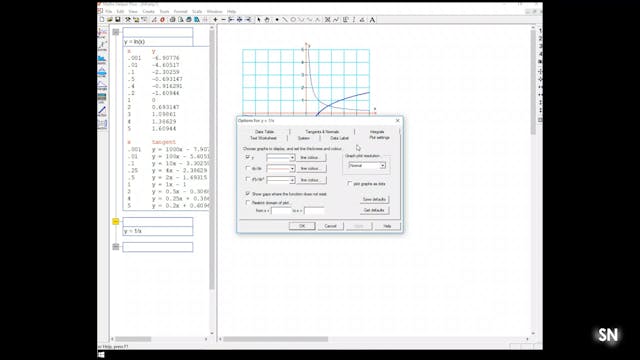Open the Help menu
This screenshot has width=640, height=360.
coord(231,11)
